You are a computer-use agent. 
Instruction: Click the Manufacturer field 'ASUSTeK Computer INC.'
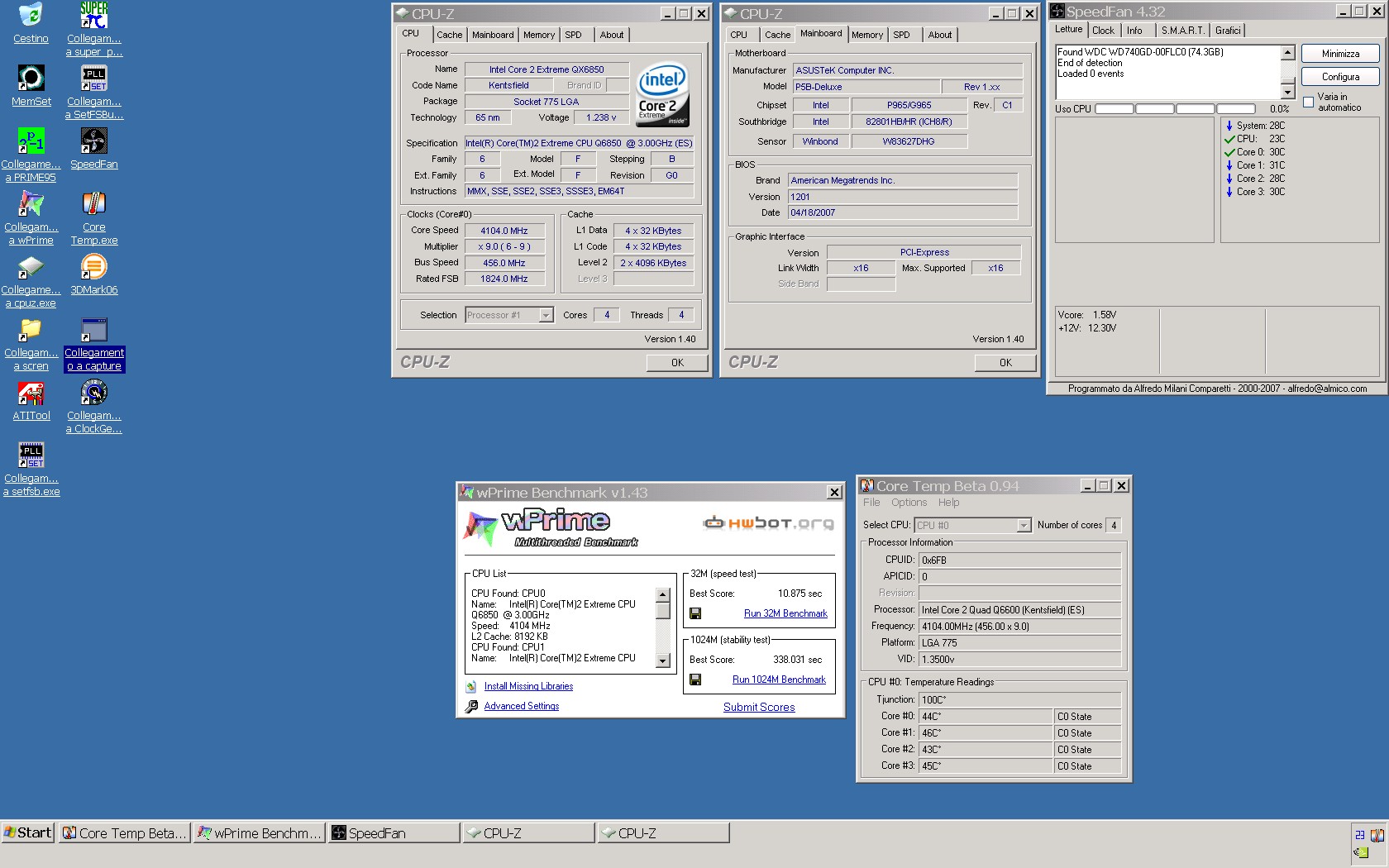908,70
